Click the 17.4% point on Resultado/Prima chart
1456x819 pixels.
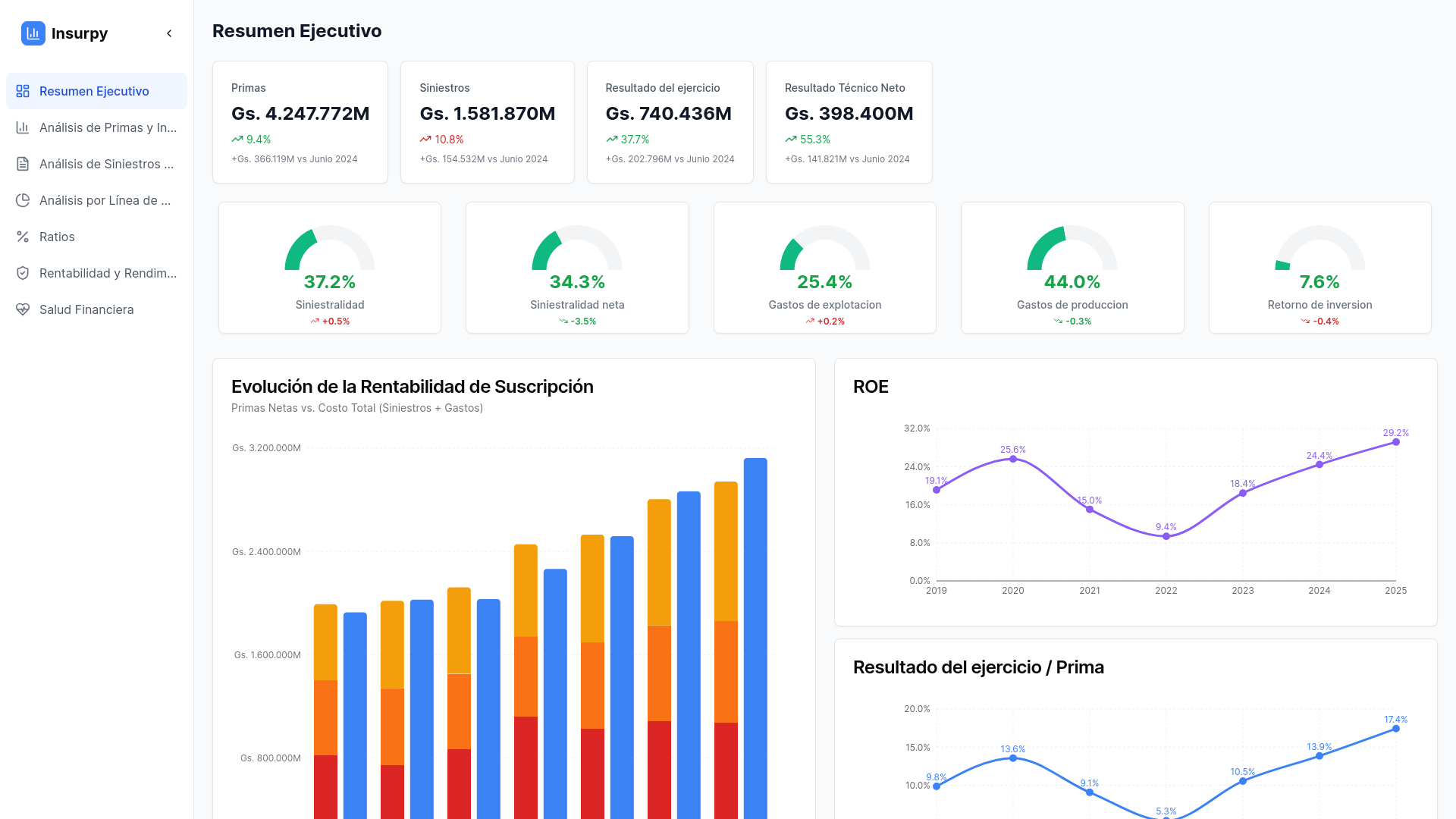pos(1396,729)
